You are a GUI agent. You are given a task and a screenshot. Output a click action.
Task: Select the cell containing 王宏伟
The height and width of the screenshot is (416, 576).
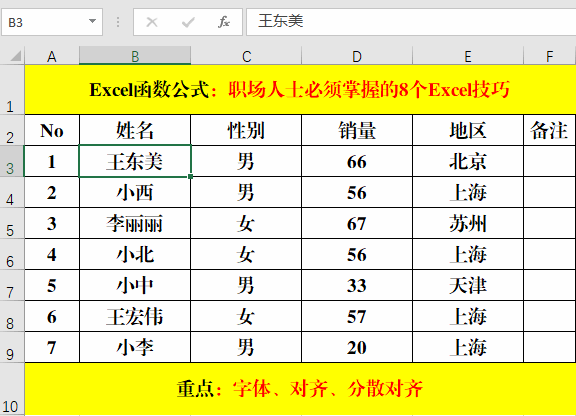(135, 316)
